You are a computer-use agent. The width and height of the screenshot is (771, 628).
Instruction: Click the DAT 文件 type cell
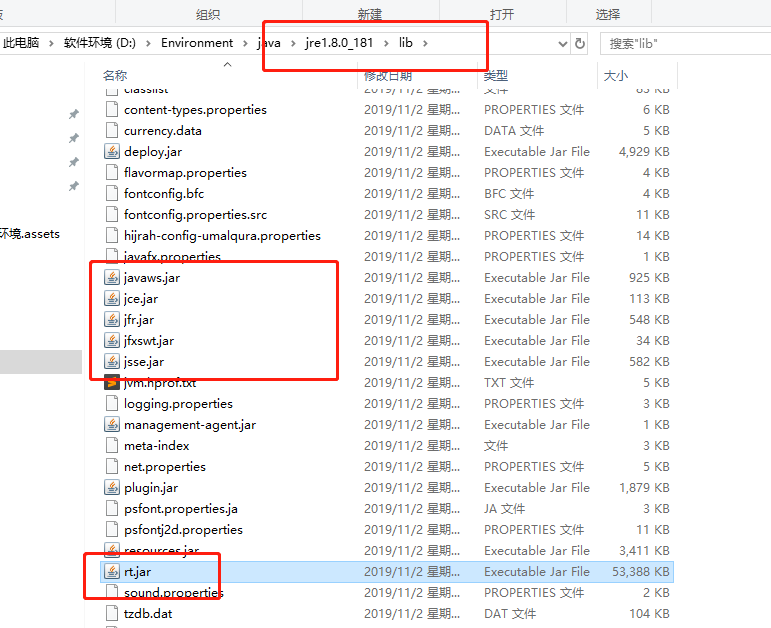coord(510,614)
